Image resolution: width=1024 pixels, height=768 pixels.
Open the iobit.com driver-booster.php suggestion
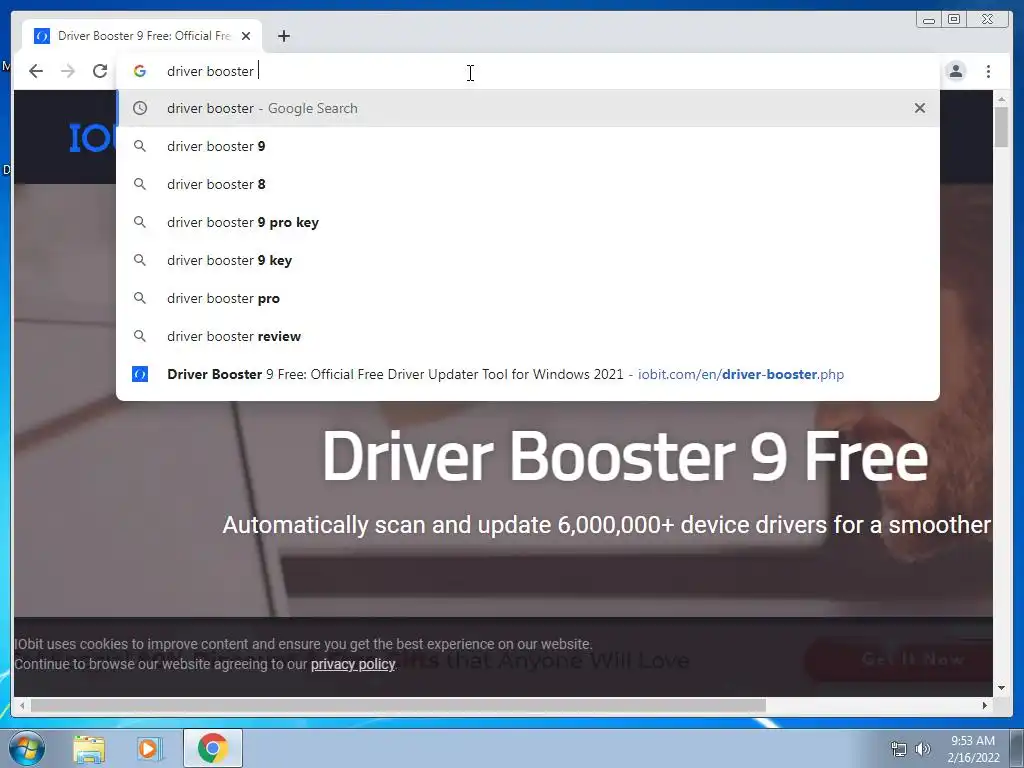coord(528,374)
